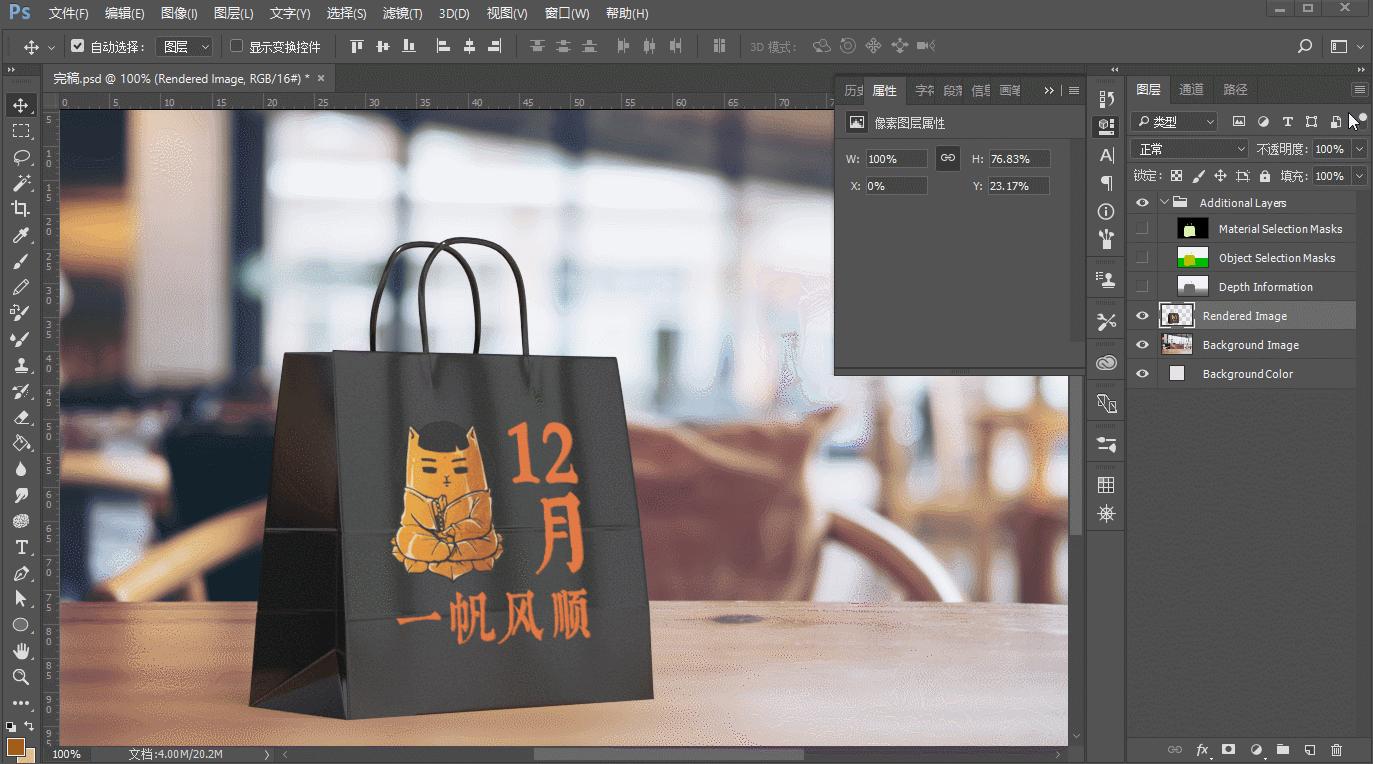Select the Crop tool
Screen dimensions: 1373x764
(20, 209)
